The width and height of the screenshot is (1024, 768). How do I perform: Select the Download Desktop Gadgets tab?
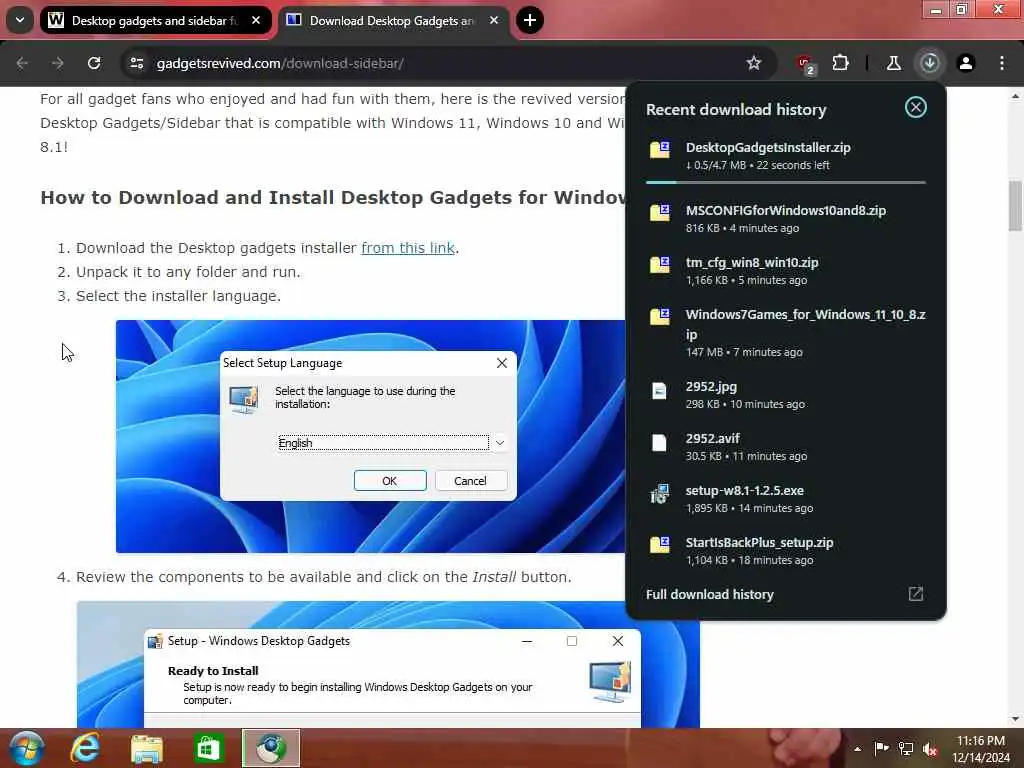pos(393,20)
